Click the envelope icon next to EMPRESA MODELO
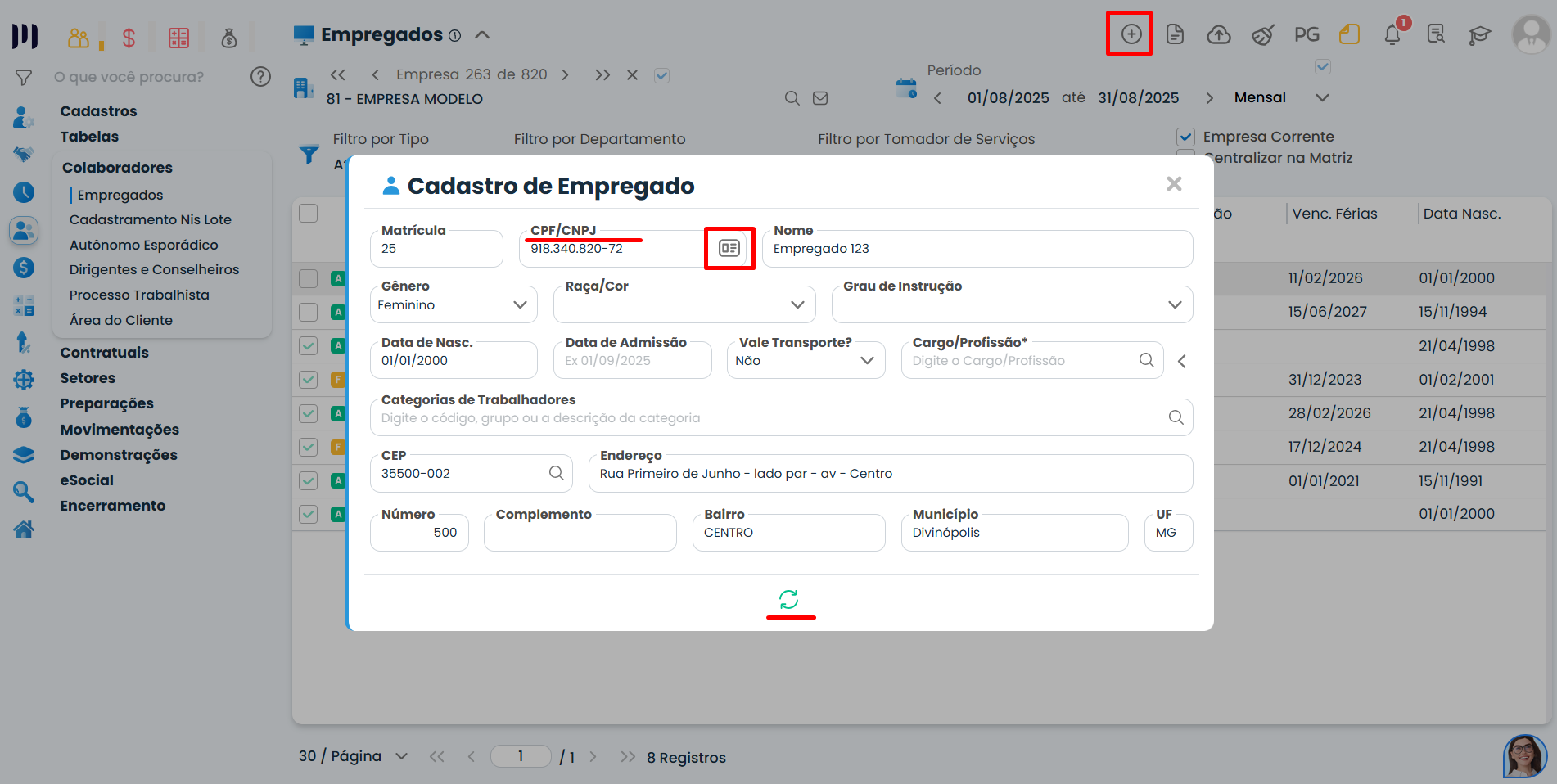 click(x=820, y=98)
